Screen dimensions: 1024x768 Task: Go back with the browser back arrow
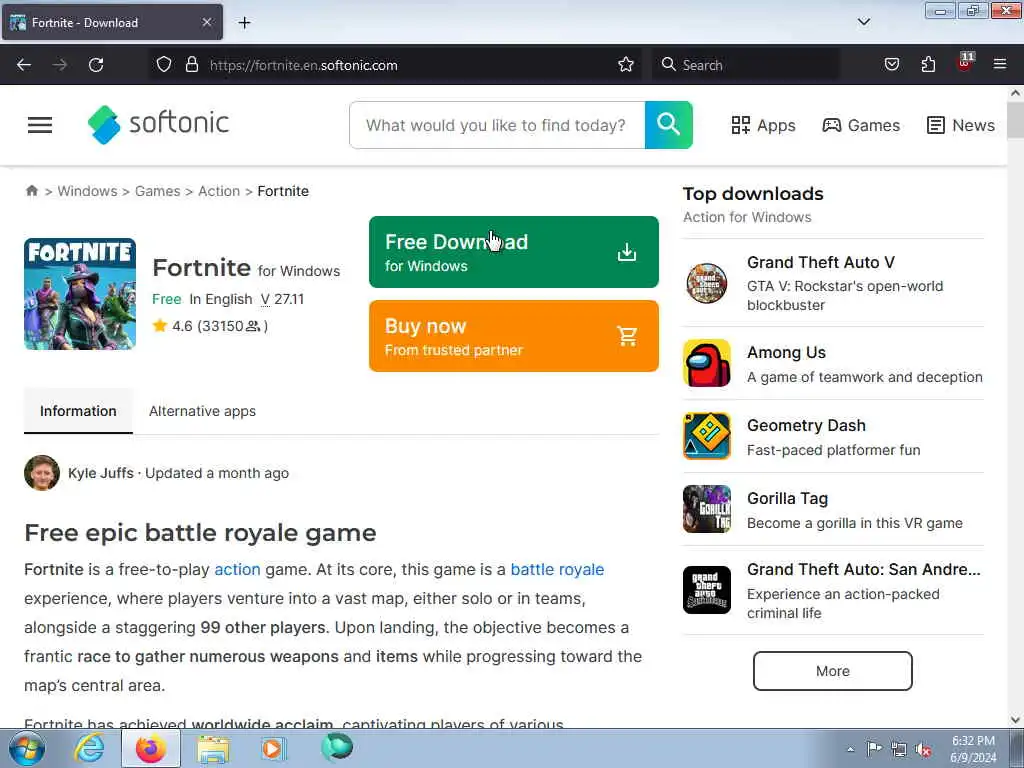24,65
